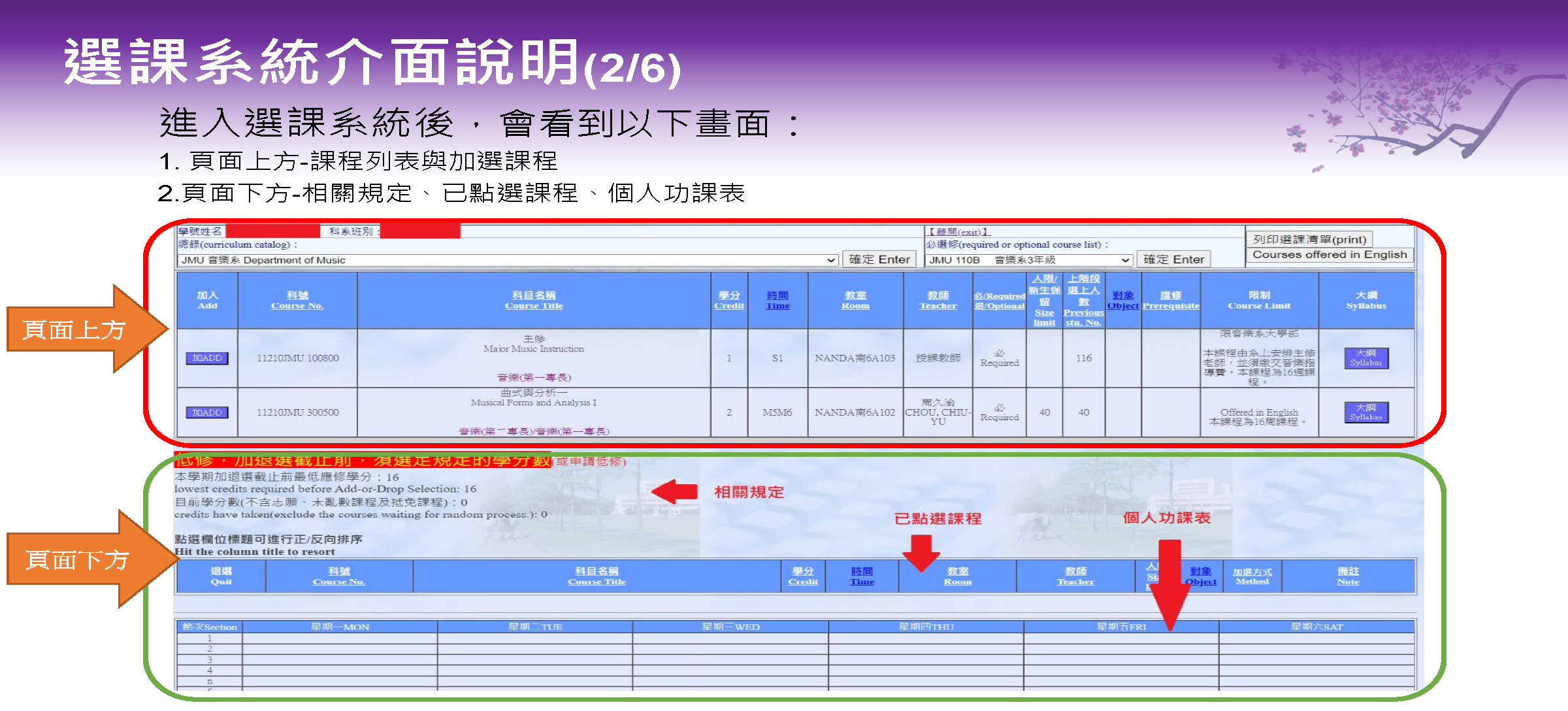Click the 星期六SAT timetable column header

point(1316,627)
